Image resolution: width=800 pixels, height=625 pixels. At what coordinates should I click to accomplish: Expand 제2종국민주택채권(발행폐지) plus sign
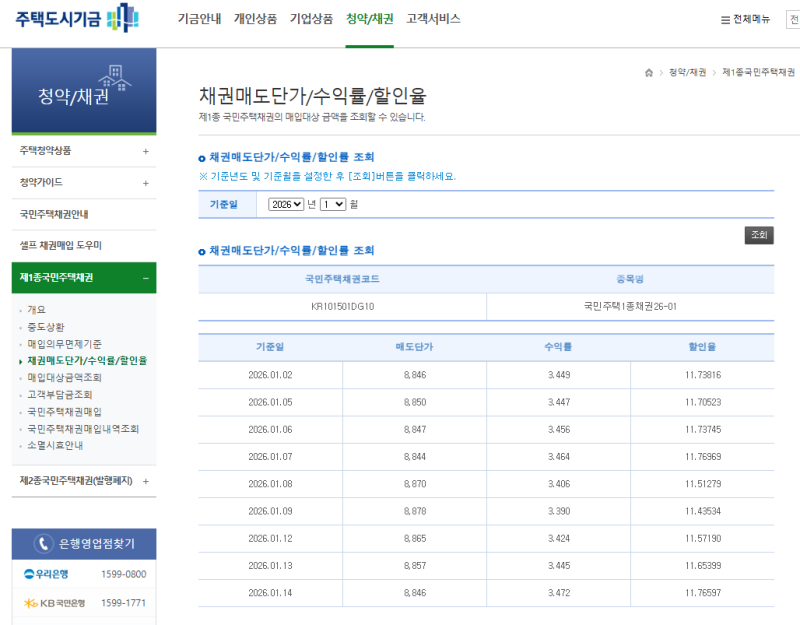coord(146,481)
